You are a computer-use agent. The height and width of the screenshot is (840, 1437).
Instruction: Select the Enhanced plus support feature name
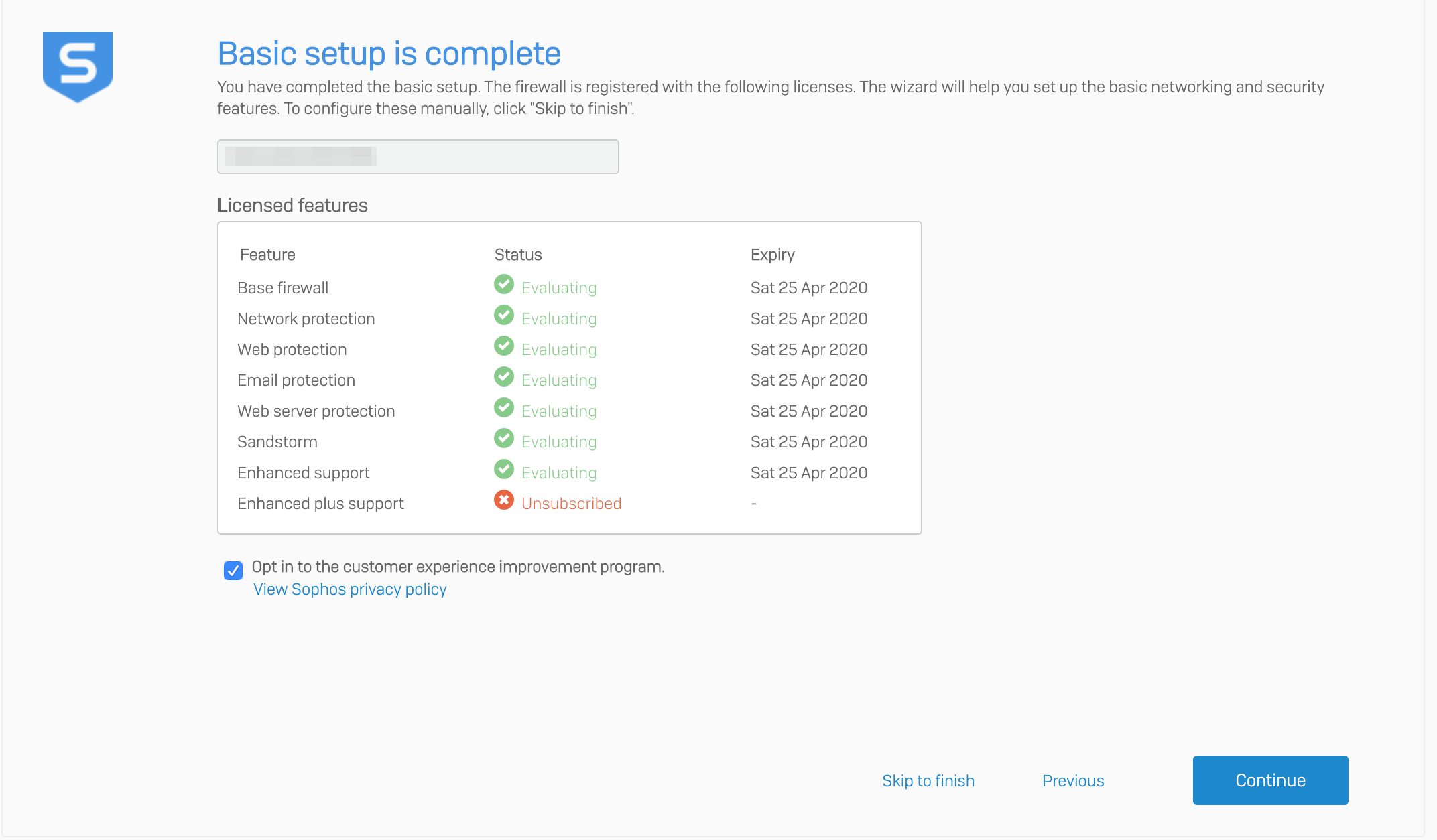tap(320, 504)
